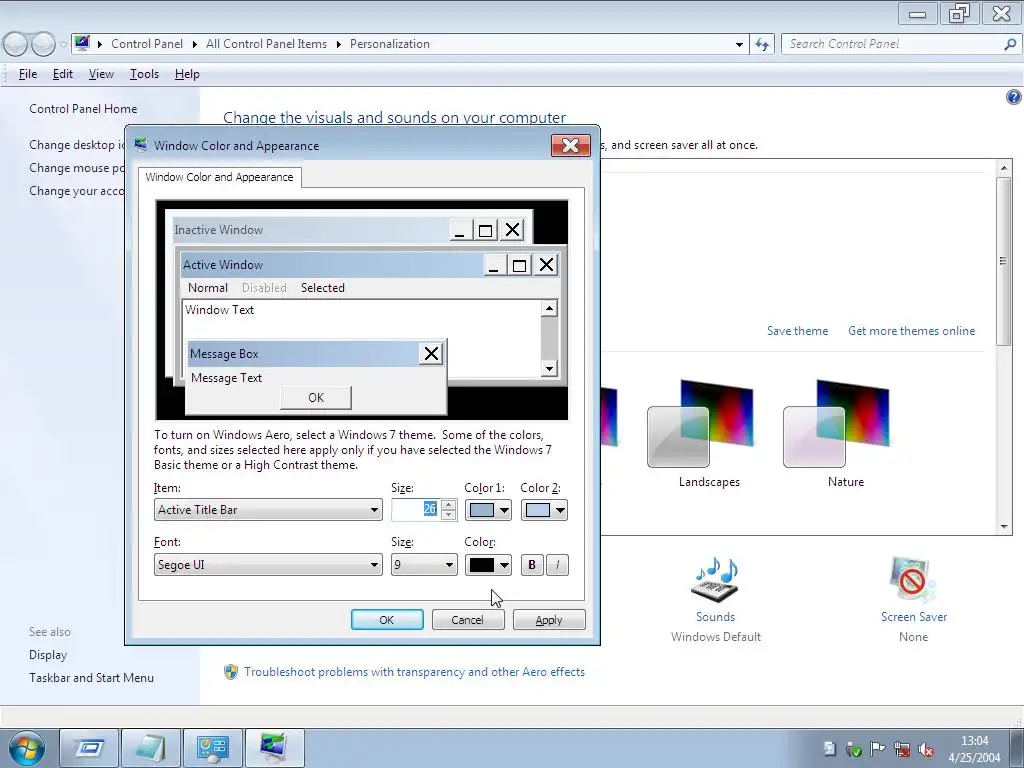Open Control Panel Home link
This screenshot has width=1024, height=768.
pos(83,109)
